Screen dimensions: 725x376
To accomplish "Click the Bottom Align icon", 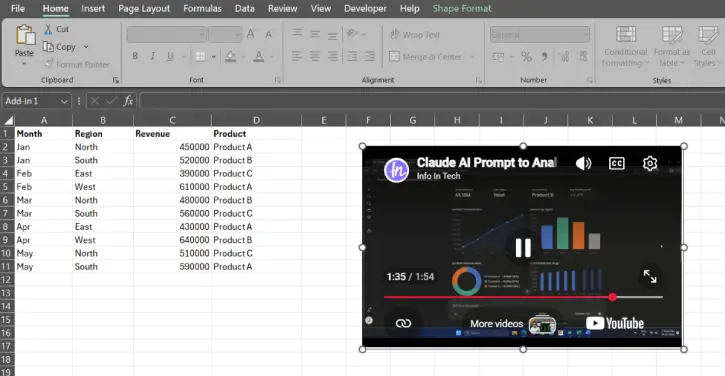I will pos(332,35).
